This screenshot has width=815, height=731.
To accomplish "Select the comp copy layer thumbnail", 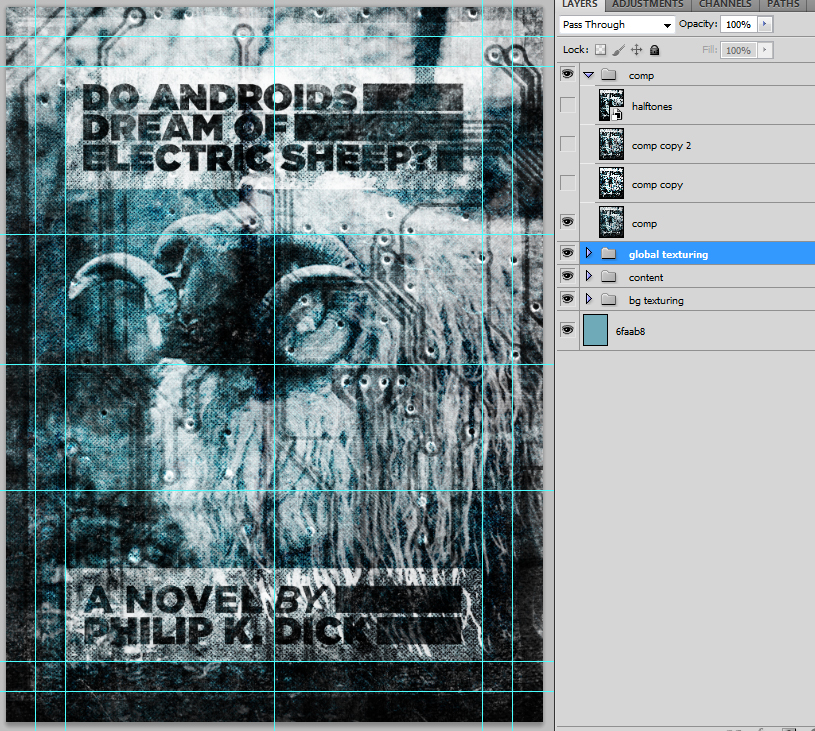I will [x=611, y=183].
